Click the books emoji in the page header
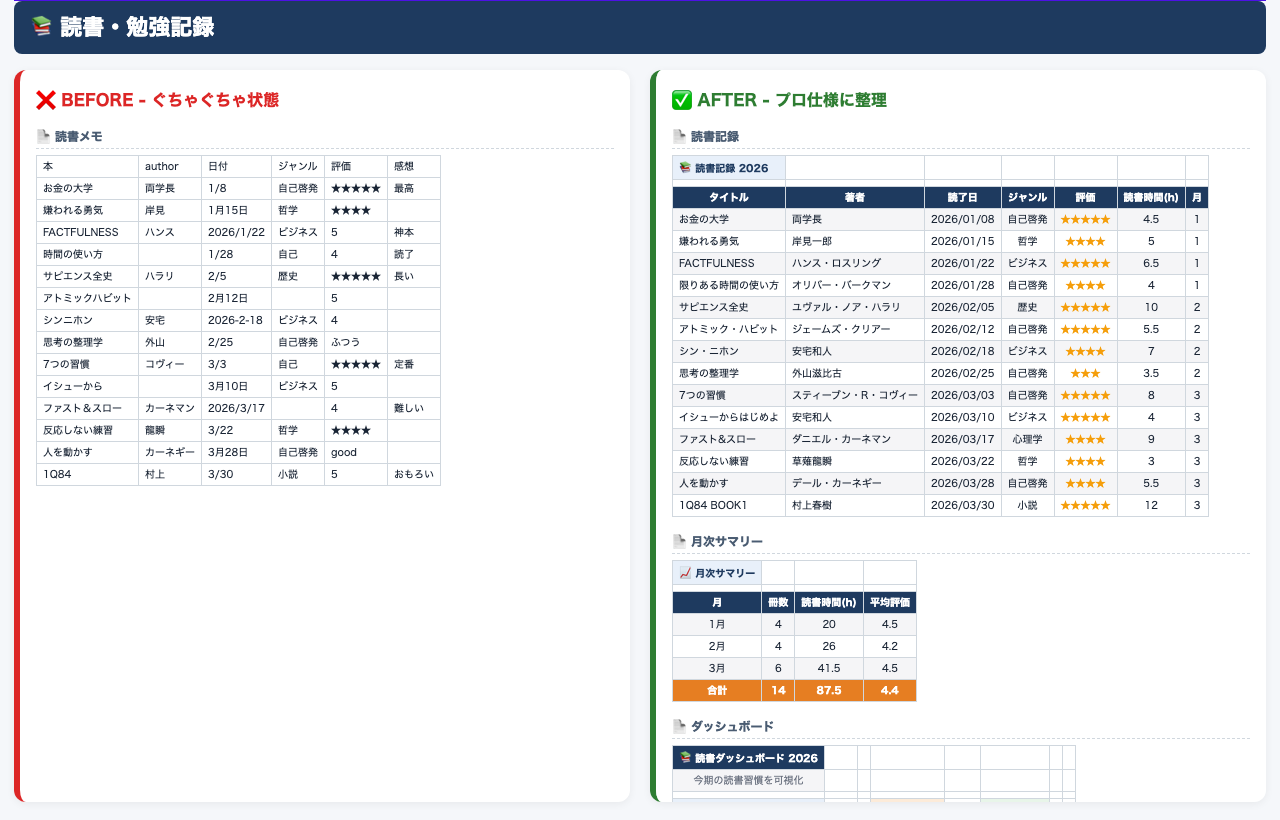This screenshot has width=1280, height=820. pyautogui.click(x=41, y=27)
